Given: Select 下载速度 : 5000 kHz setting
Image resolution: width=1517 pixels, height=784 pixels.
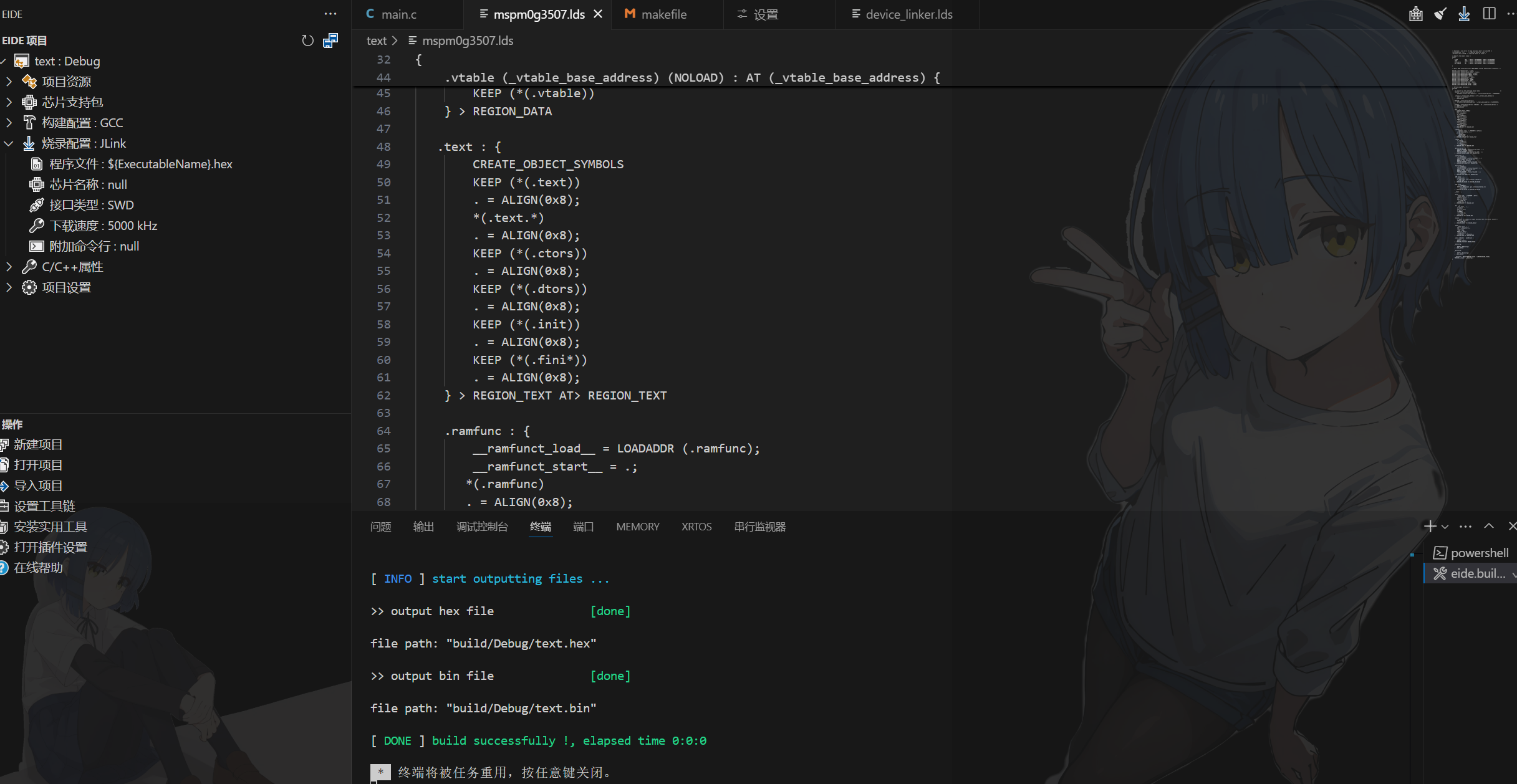Looking at the screenshot, I should pos(103,226).
